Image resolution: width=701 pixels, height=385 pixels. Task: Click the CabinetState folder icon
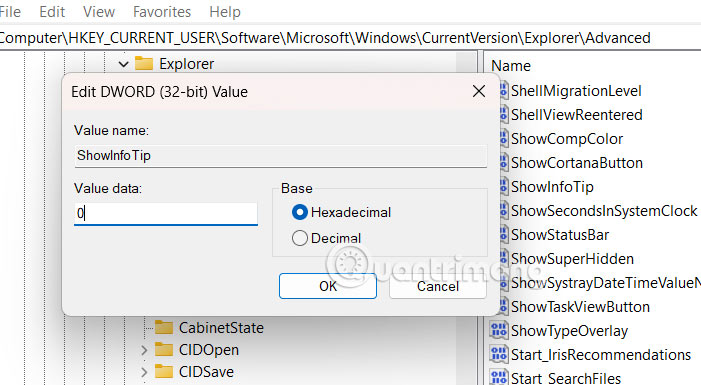pos(164,328)
